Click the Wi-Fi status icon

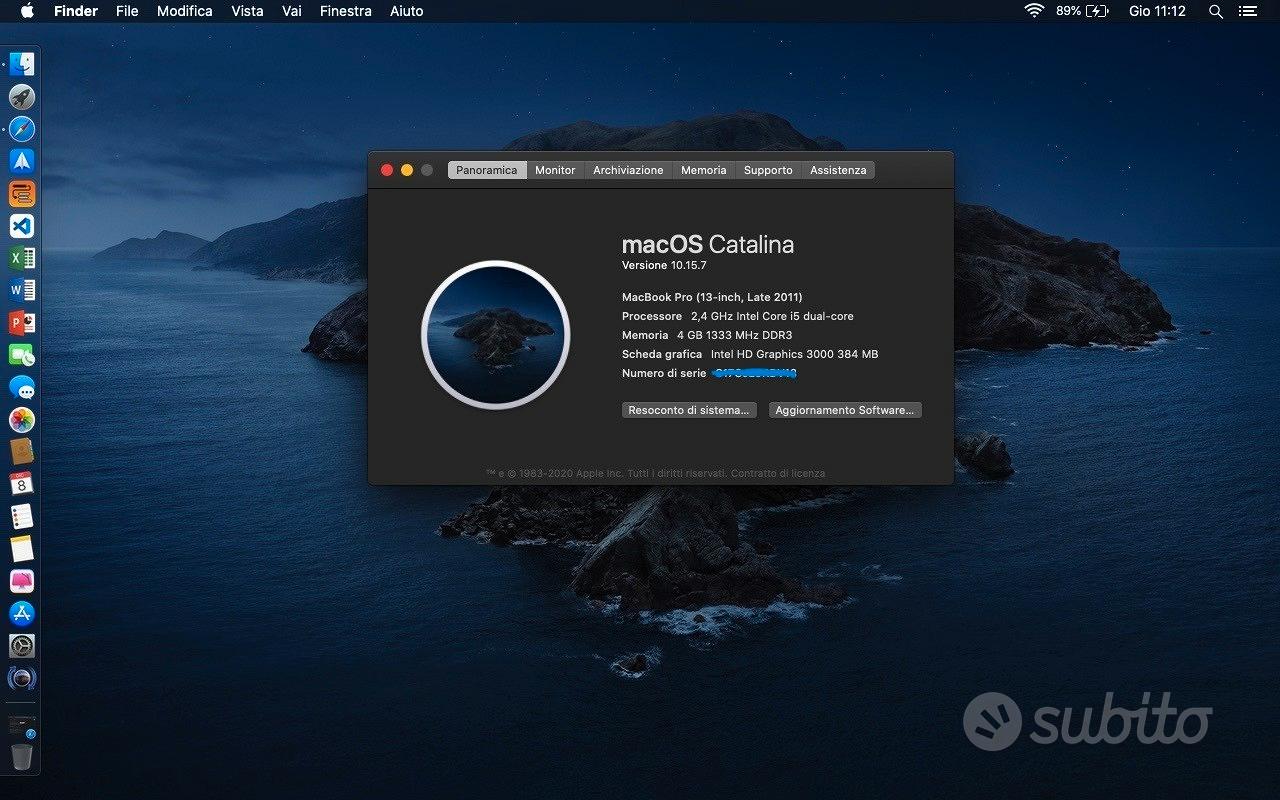[1034, 11]
